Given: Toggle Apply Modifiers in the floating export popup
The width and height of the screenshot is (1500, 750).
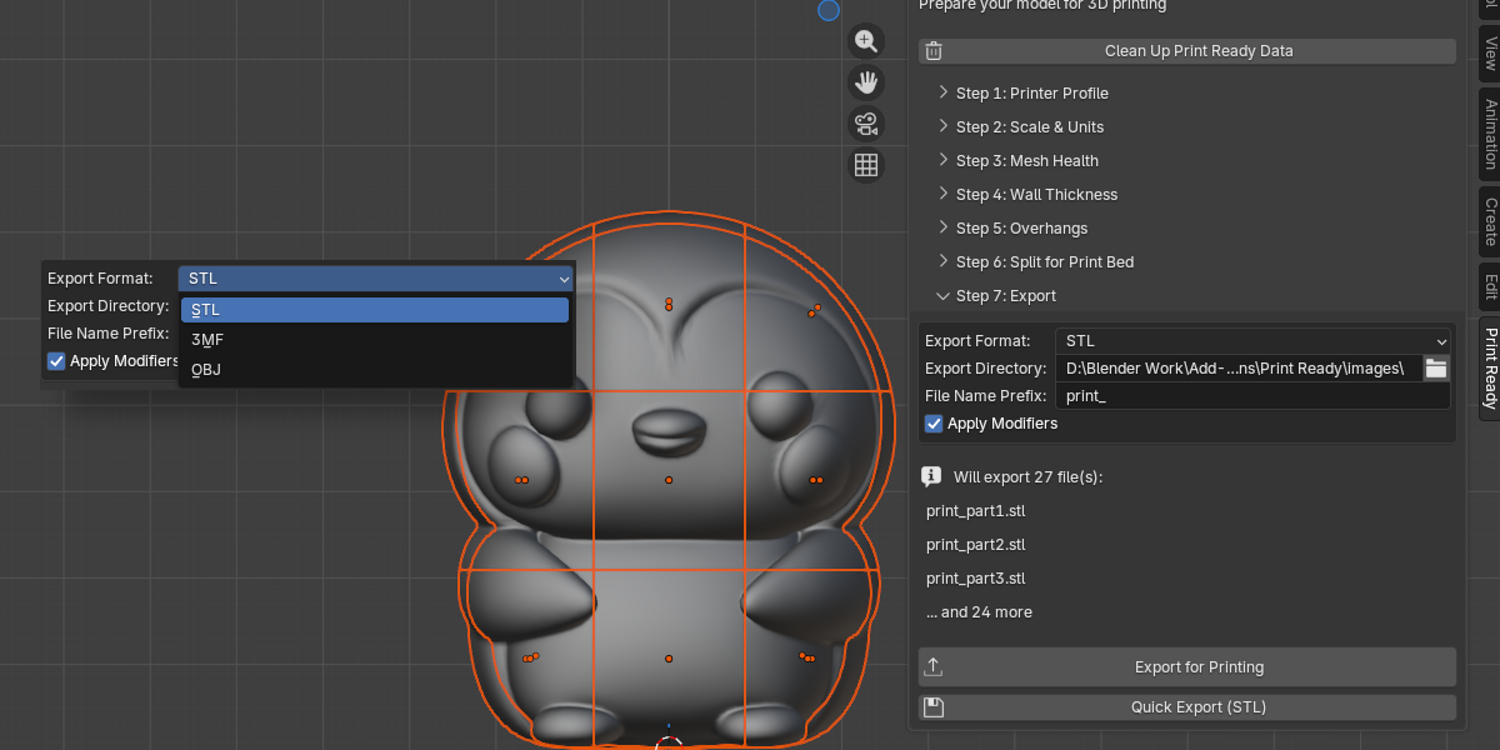Looking at the screenshot, I should point(57,361).
